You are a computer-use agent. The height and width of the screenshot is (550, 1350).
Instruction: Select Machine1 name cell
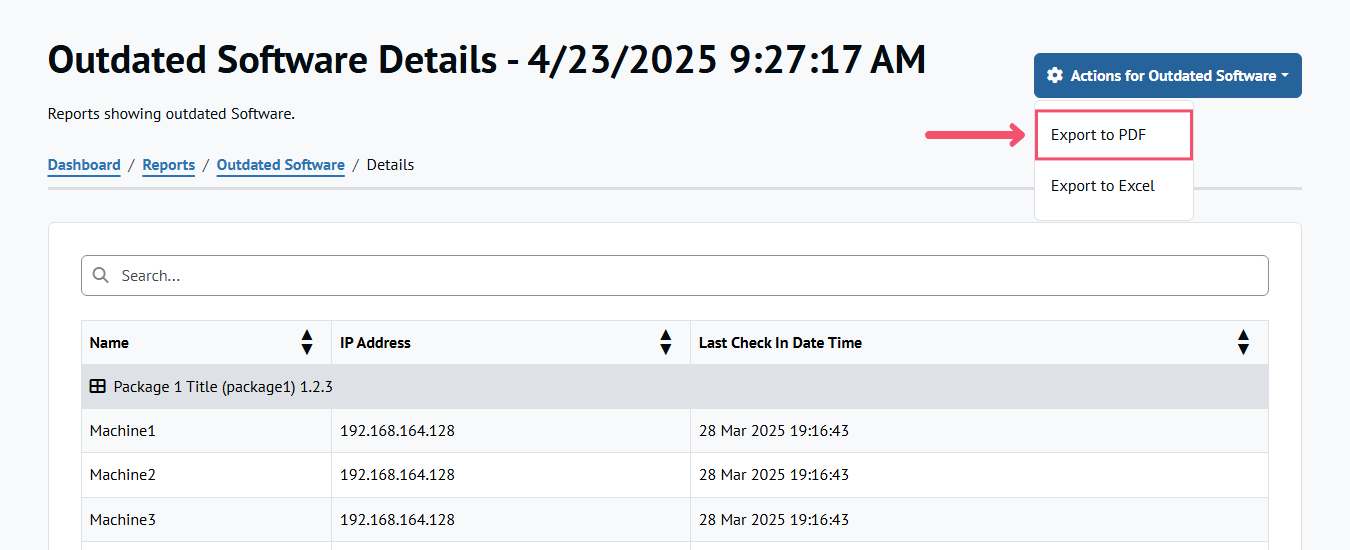[206, 431]
